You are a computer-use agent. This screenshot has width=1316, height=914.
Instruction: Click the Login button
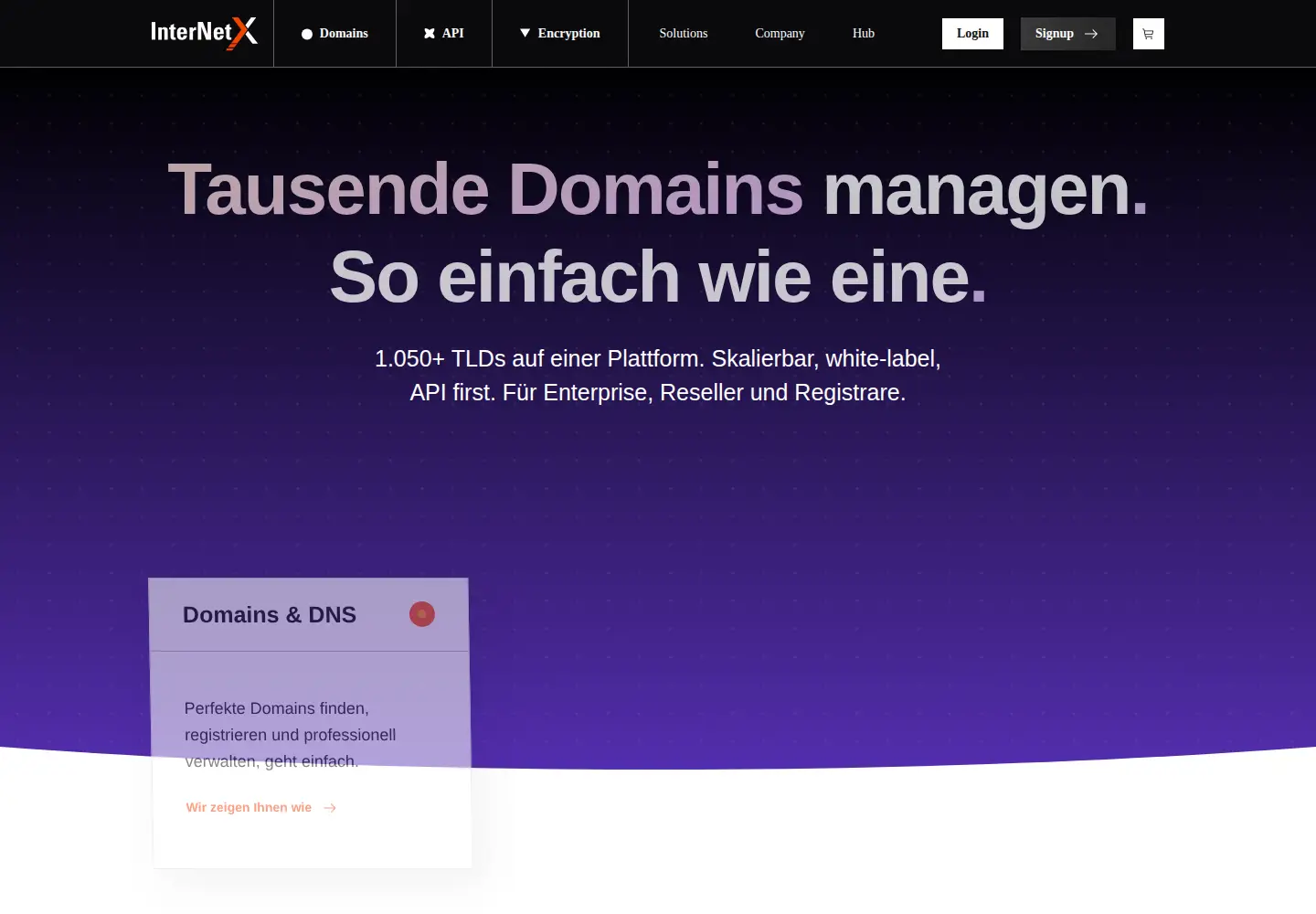pos(972,34)
